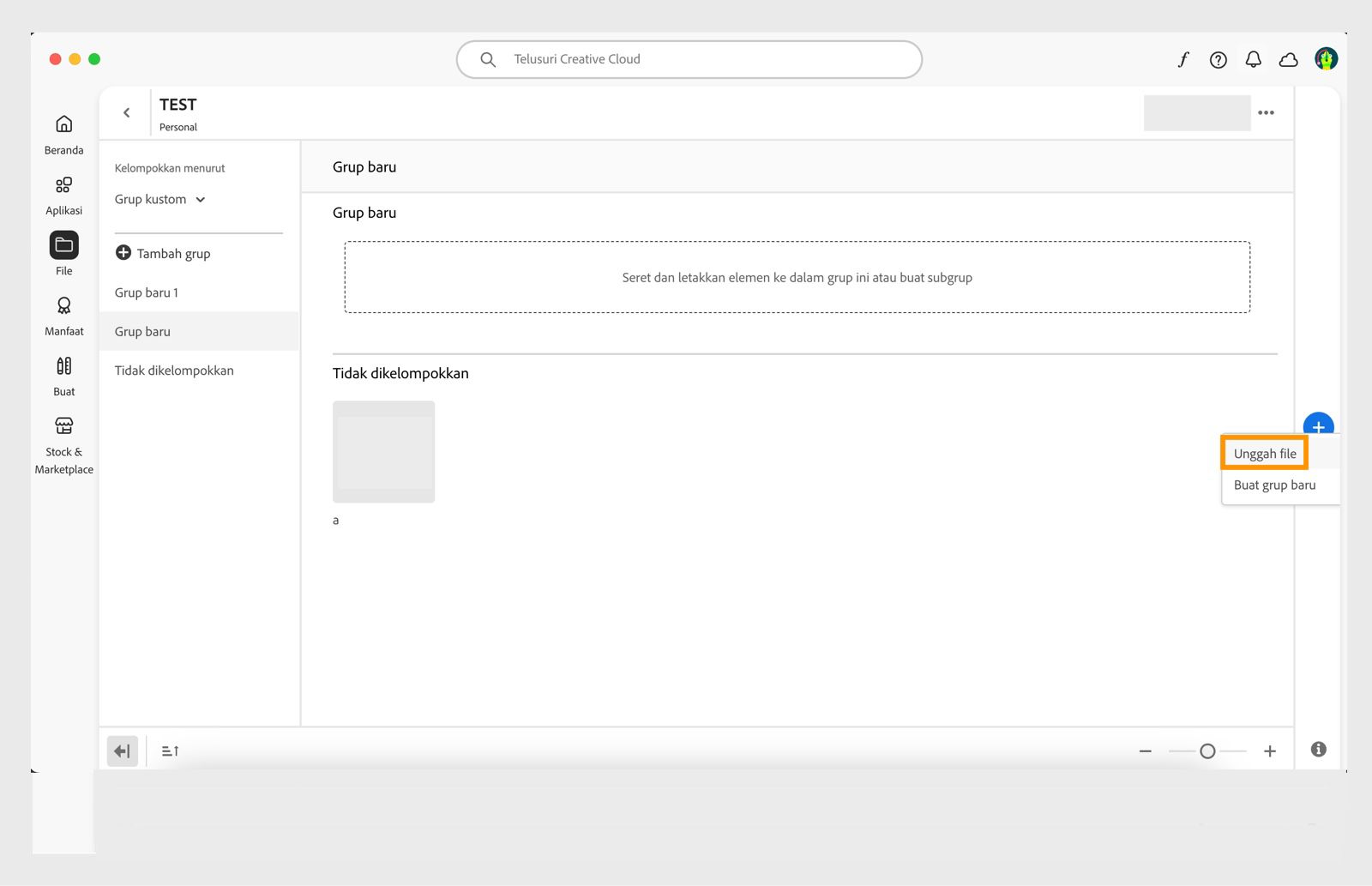The image size is (1372, 886).
Task: Select Unggah file from the menu
Action: point(1265,453)
